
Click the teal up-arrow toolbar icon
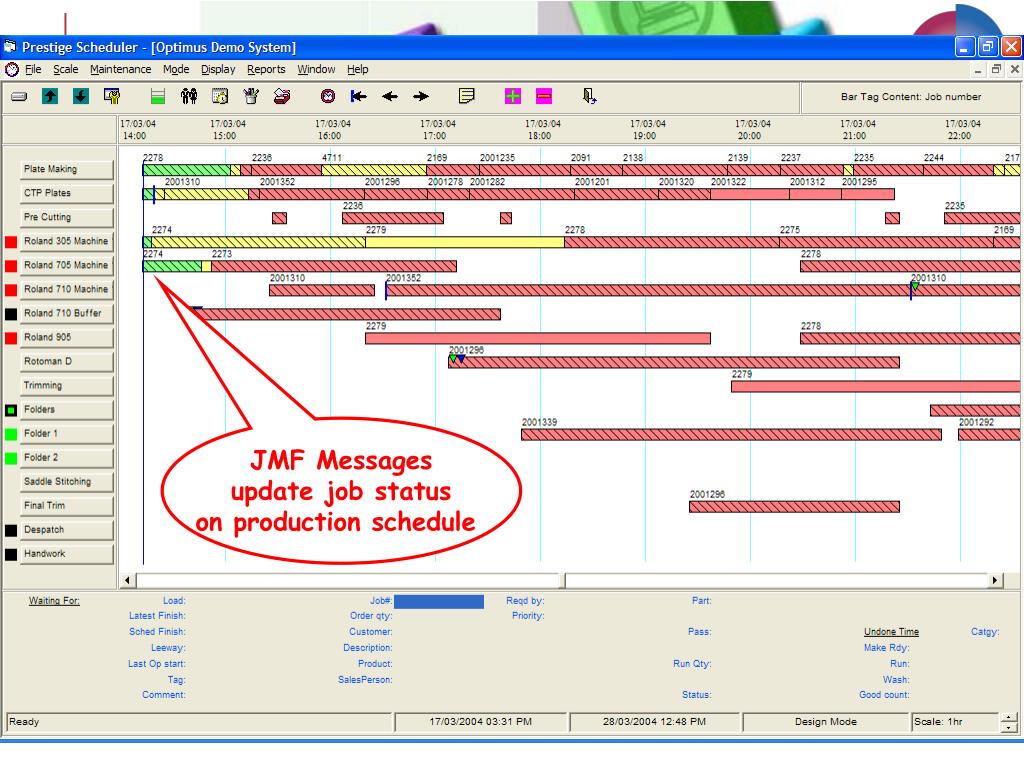[50, 97]
